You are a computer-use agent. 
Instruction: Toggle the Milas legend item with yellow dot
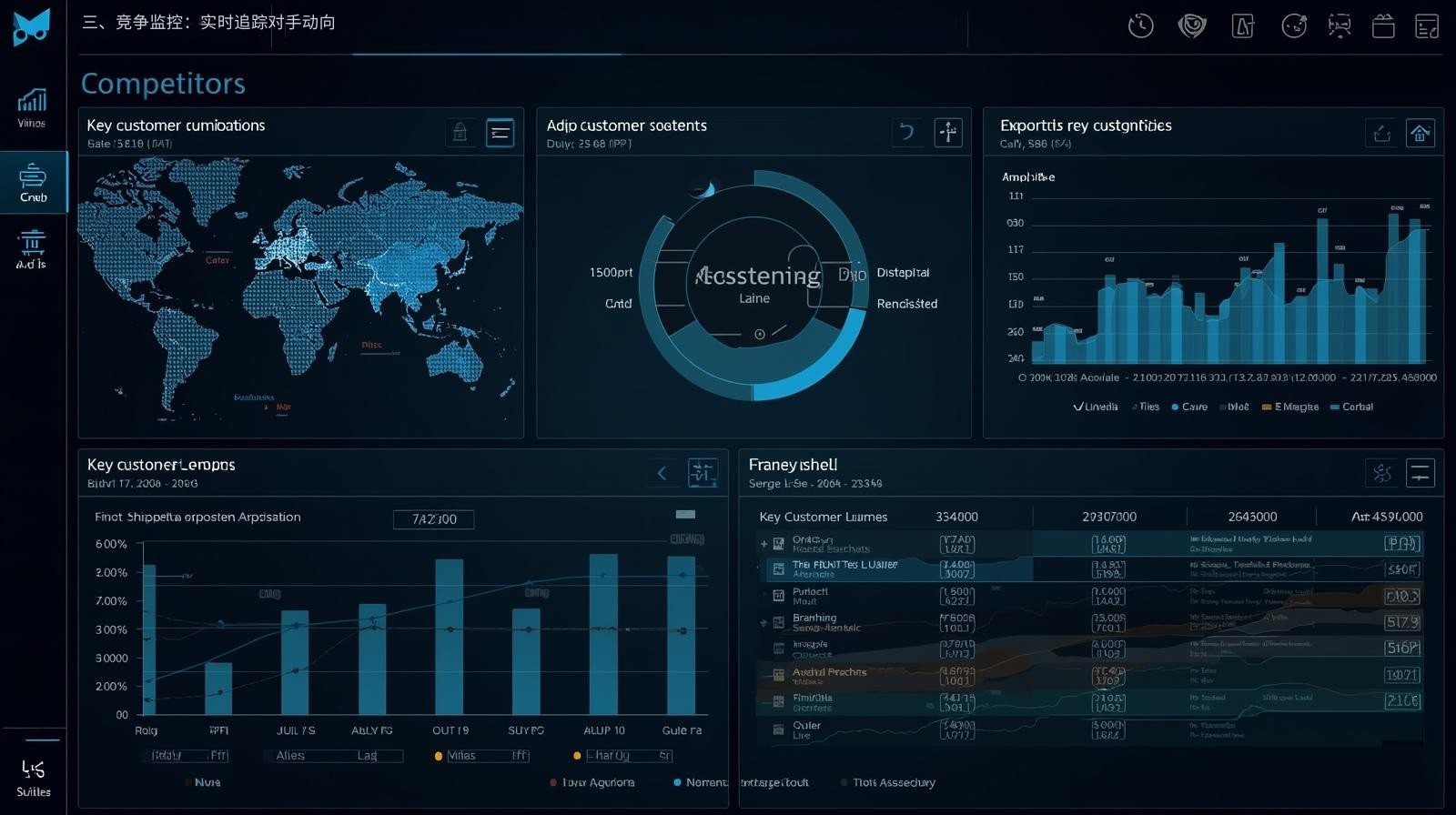click(481, 756)
